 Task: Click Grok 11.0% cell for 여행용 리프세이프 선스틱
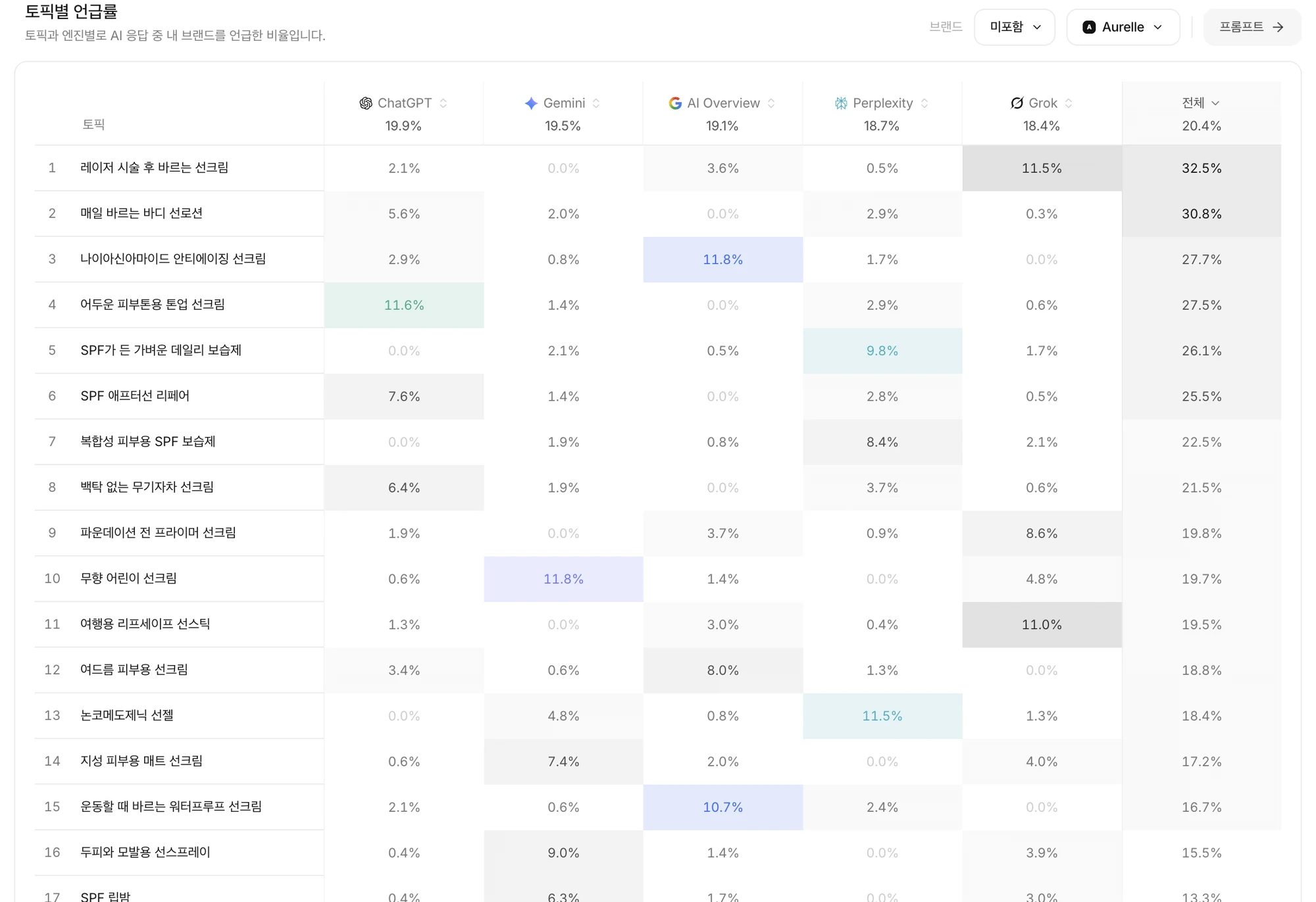[x=1042, y=624]
